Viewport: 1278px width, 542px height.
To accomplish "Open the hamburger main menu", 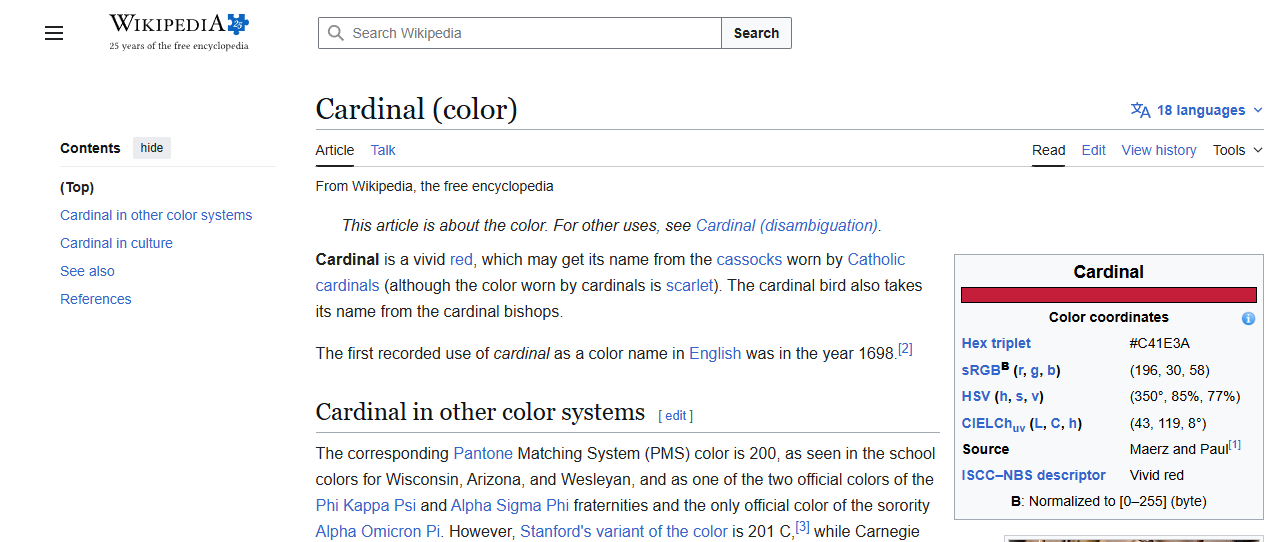I will pyautogui.click(x=54, y=33).
